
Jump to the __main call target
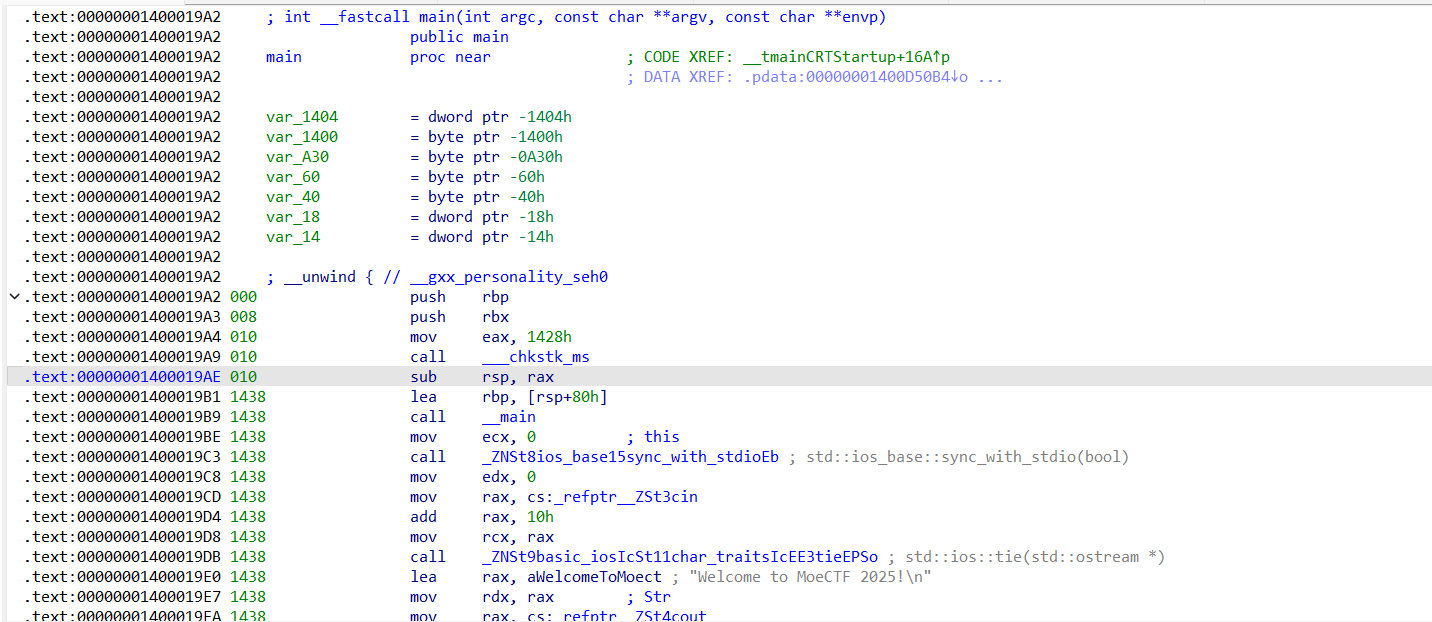point(509,417)
